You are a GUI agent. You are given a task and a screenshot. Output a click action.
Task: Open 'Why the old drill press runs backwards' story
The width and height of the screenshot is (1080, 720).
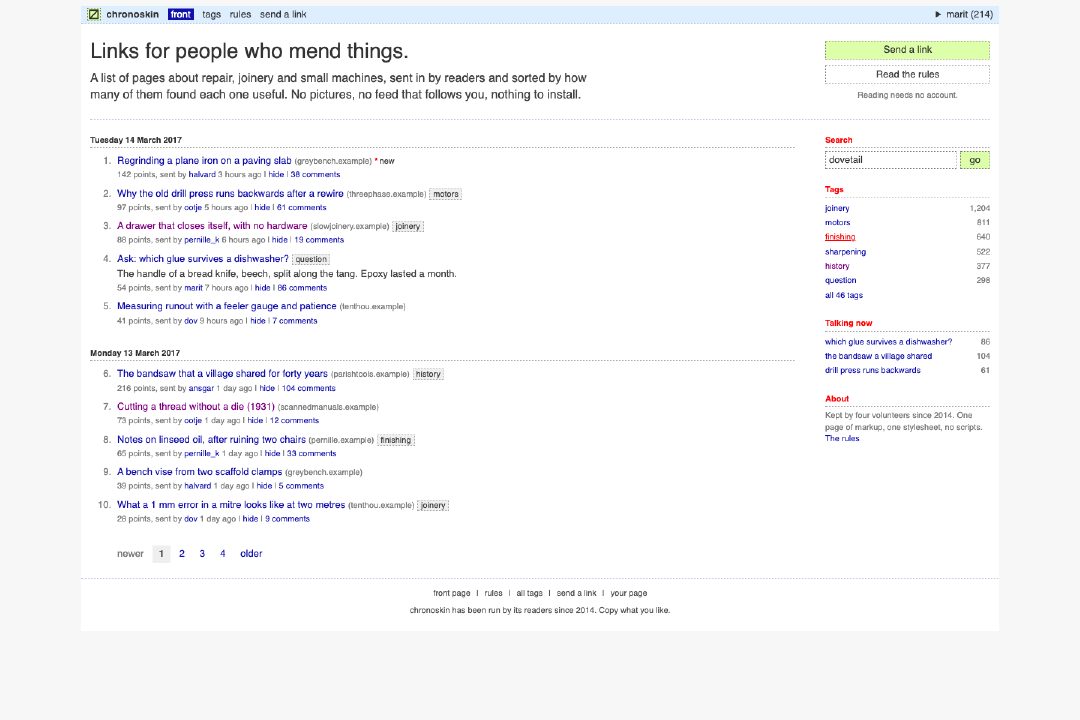(230, 194)
